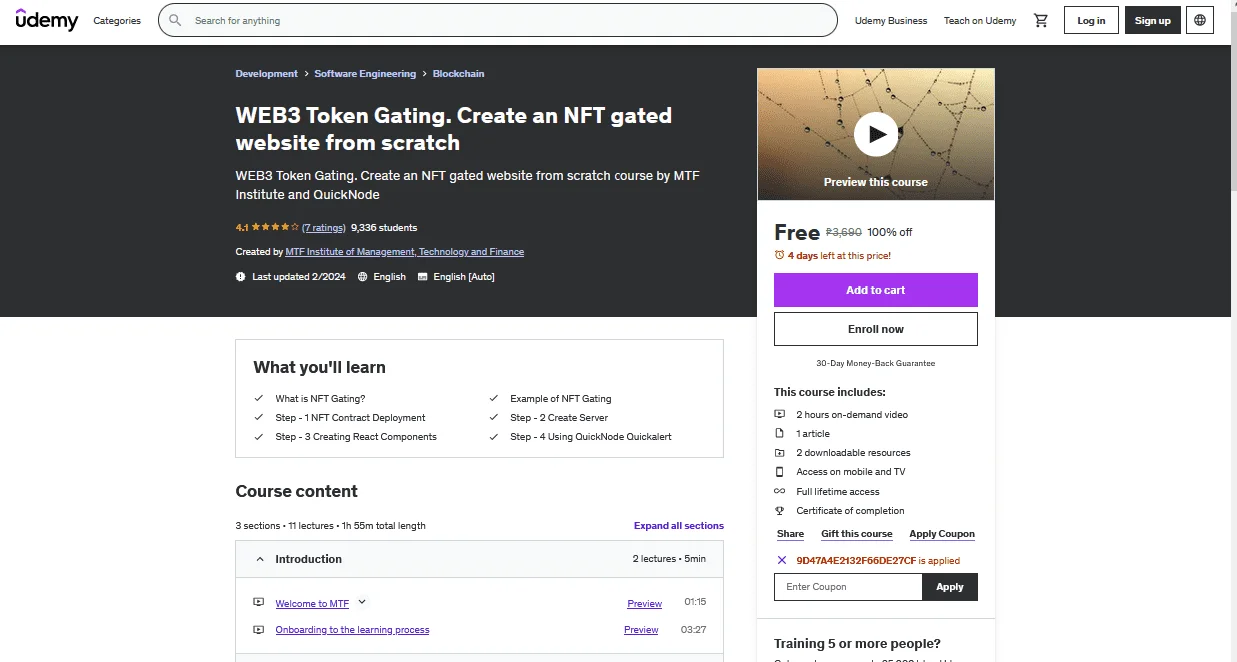The image size is (1237, 662).
Task: Expand all sections of course content
Action: (678, 525)
